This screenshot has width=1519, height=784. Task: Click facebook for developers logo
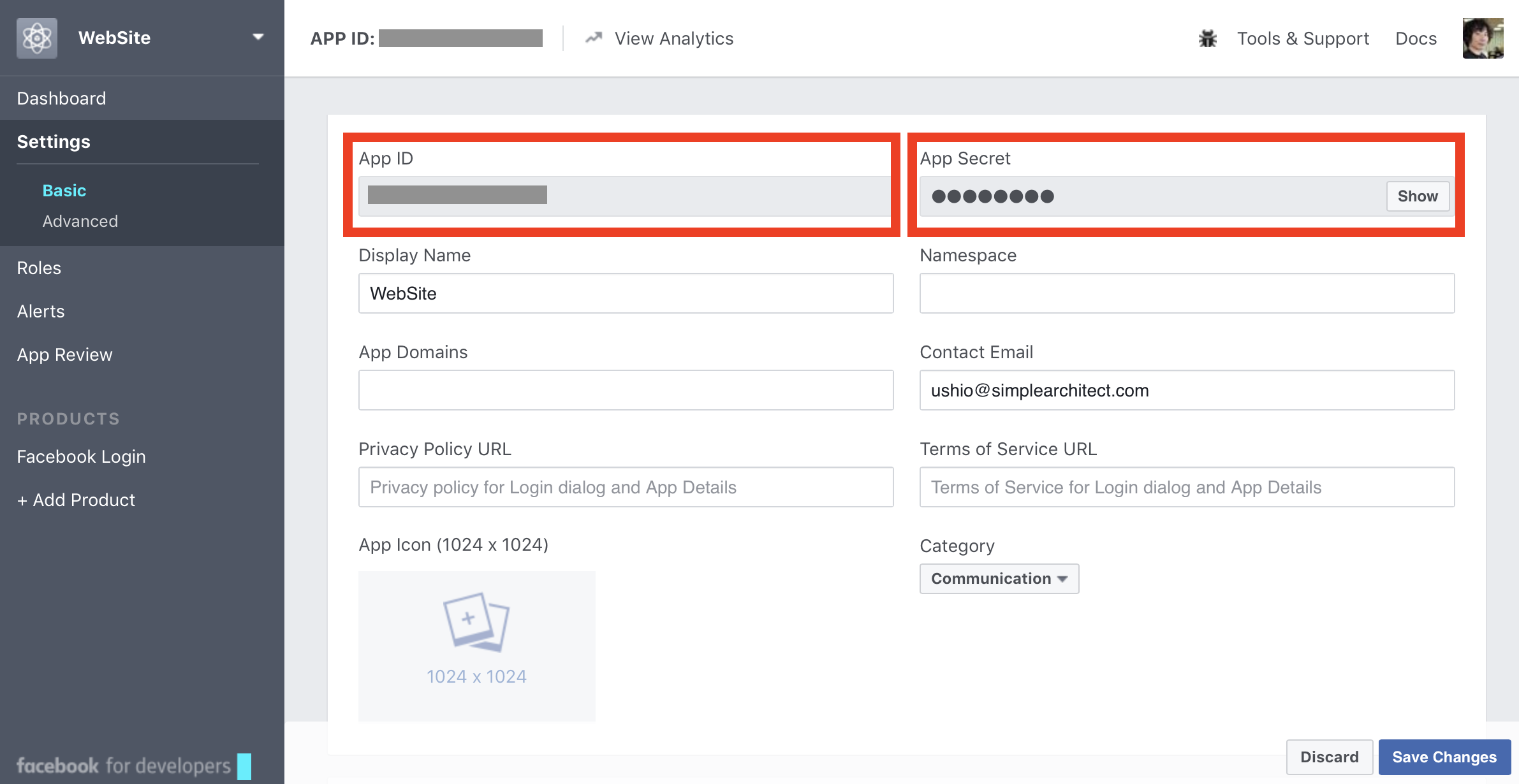[133, 766]
